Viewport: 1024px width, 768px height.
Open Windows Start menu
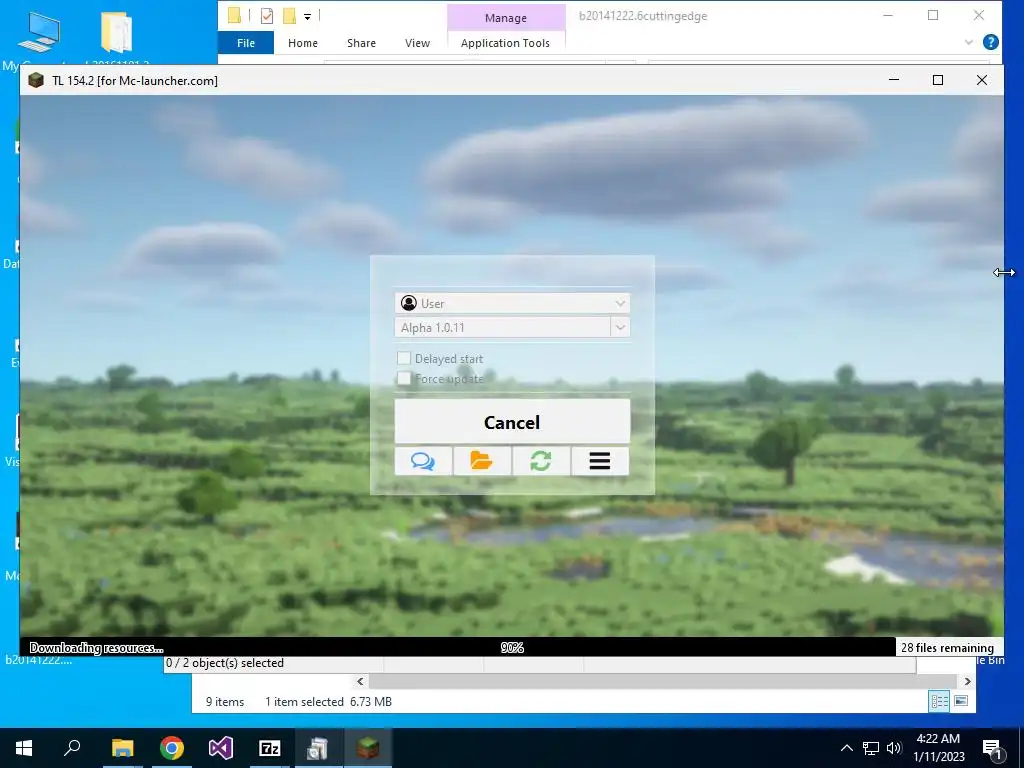click(x=24, y=748)
